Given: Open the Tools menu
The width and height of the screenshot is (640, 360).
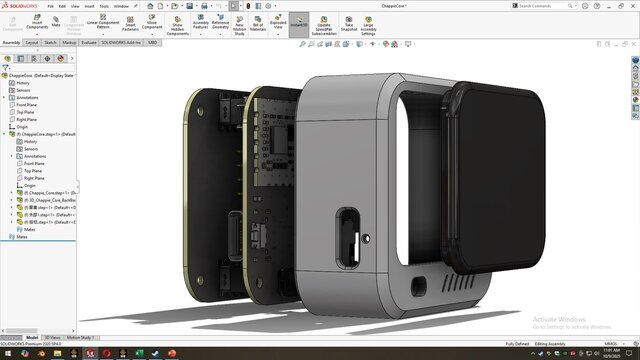Looking at the screenshot, I should [104, 6].
